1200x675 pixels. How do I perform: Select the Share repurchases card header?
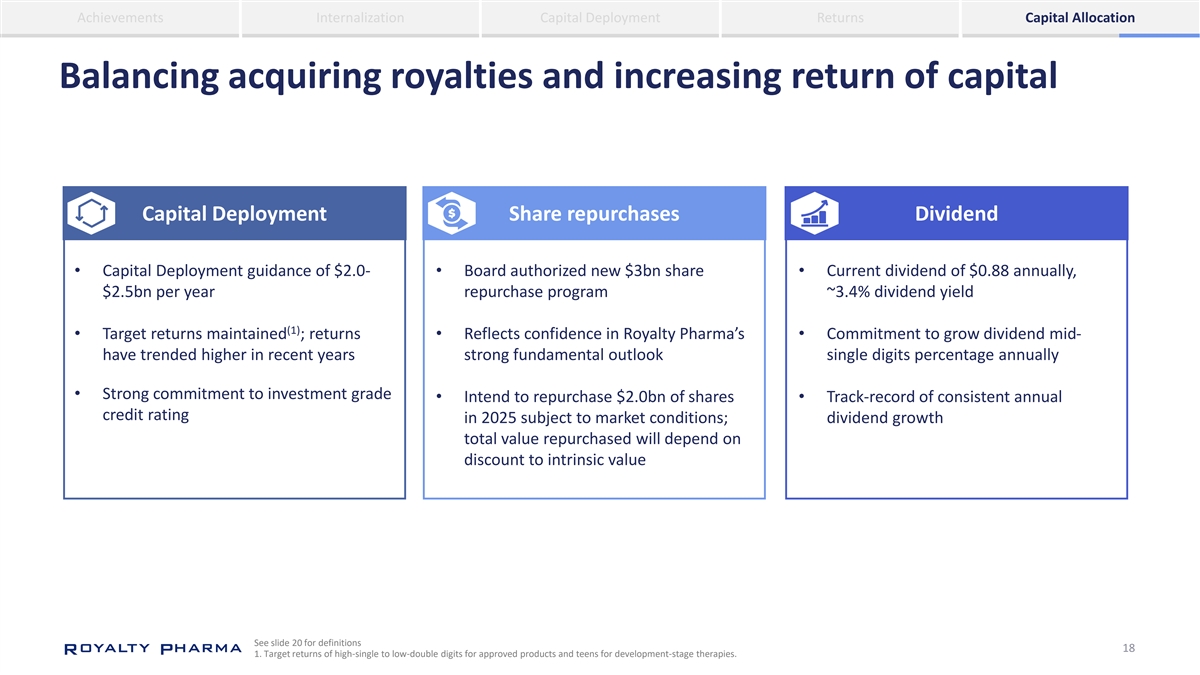pyautogui.click(x=594, y=213)
